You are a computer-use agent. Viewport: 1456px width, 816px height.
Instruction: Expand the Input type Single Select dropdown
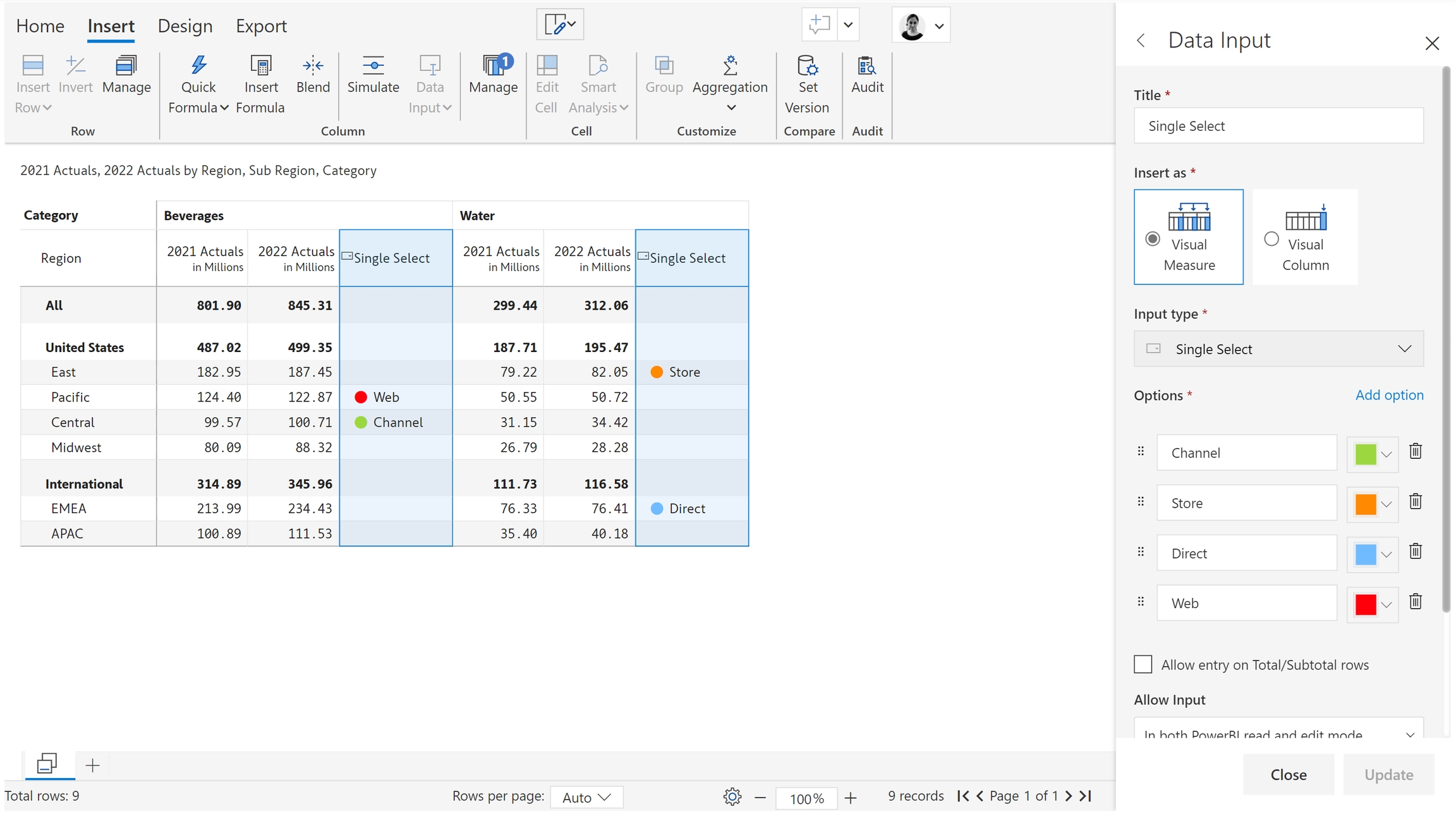pyautogui.click(x=1278, y=349)
